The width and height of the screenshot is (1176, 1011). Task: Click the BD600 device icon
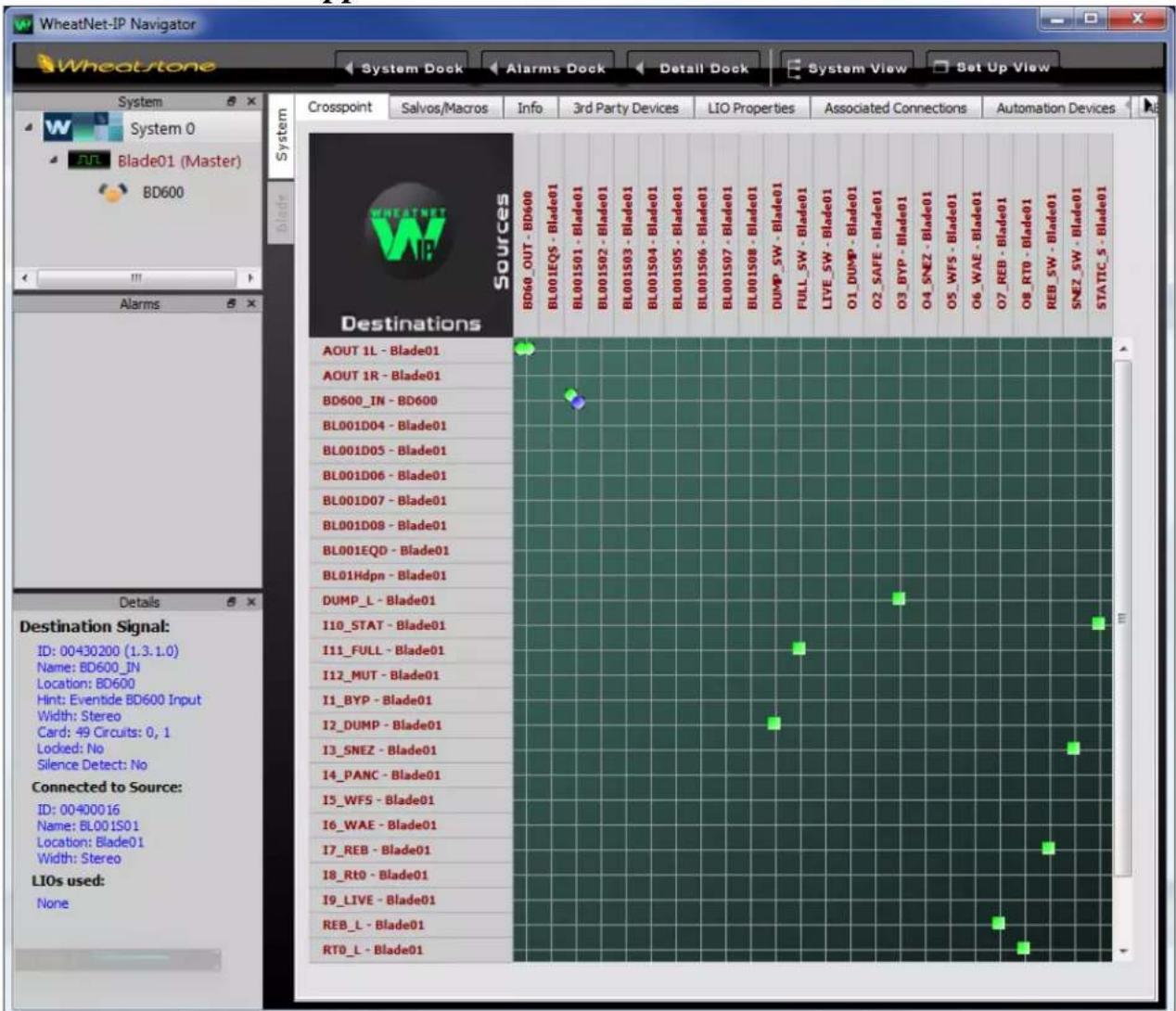tap(113, 193)
